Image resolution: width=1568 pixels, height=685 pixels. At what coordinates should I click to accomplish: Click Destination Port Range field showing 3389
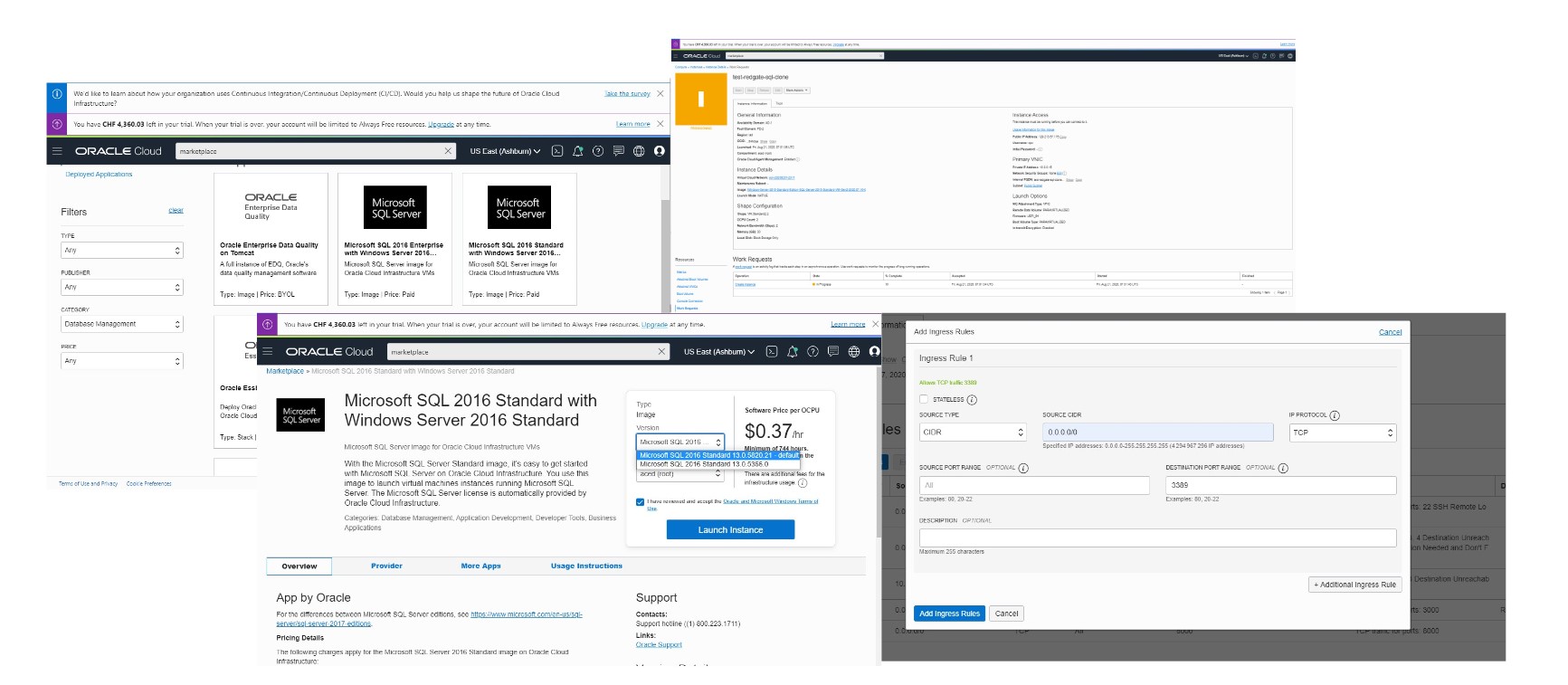[1280, 485]
